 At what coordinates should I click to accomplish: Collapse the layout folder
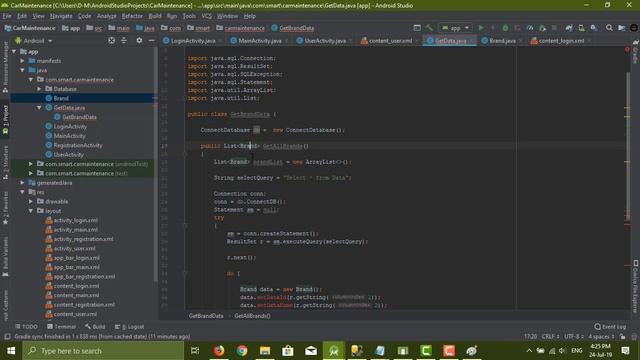31,211
